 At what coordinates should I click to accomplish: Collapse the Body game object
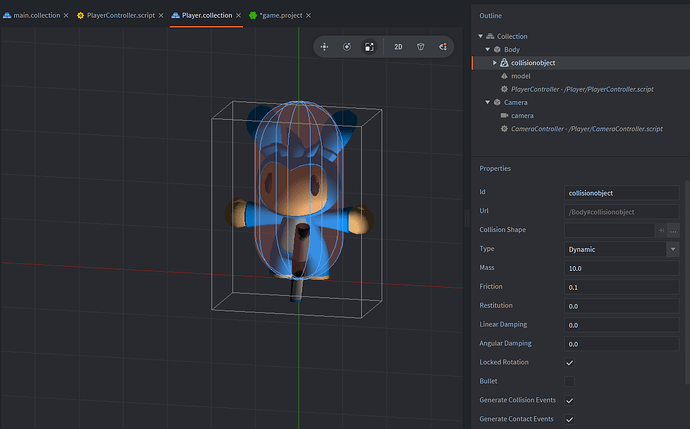point(488,49)
